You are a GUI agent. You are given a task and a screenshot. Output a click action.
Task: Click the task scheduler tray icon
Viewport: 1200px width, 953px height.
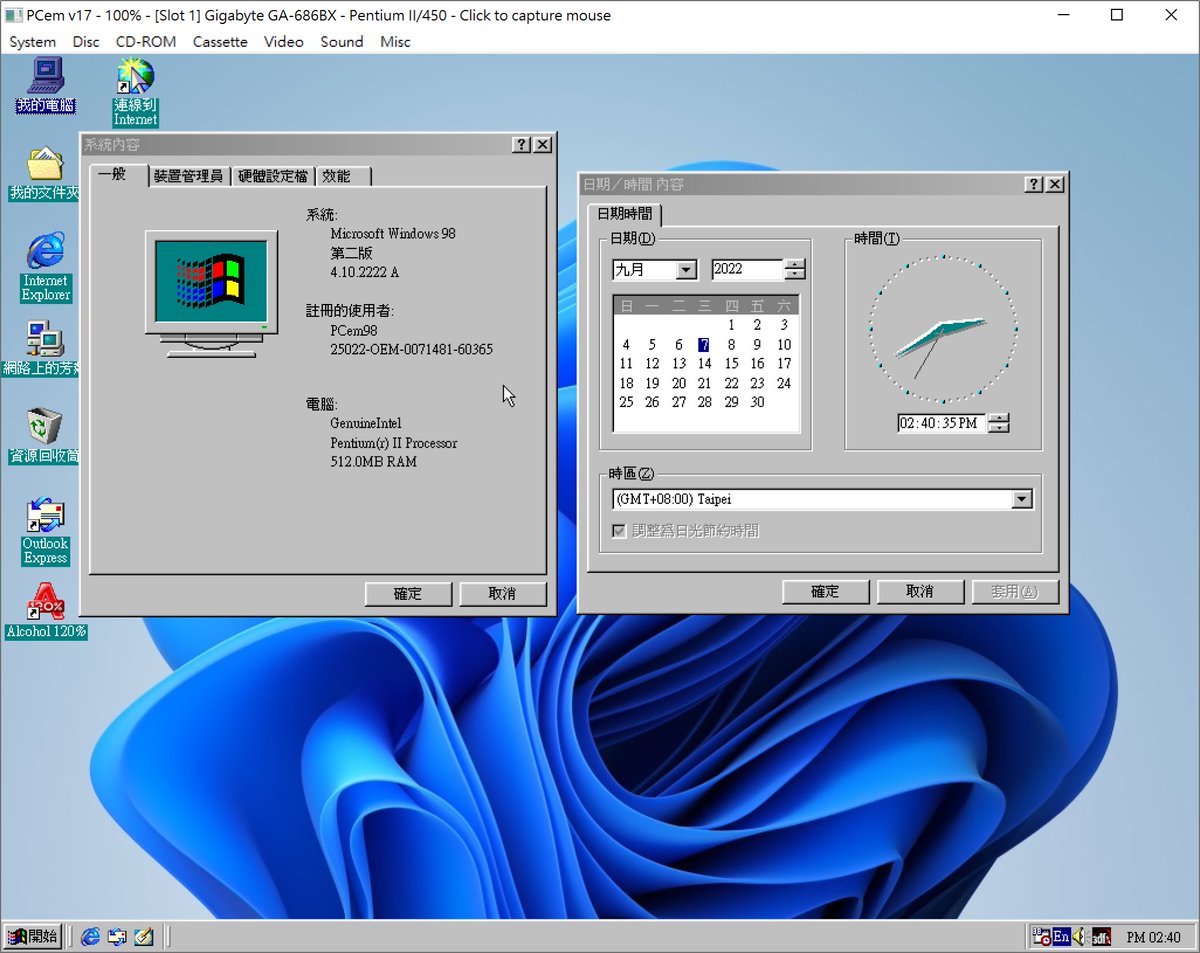pos(1041,937)
